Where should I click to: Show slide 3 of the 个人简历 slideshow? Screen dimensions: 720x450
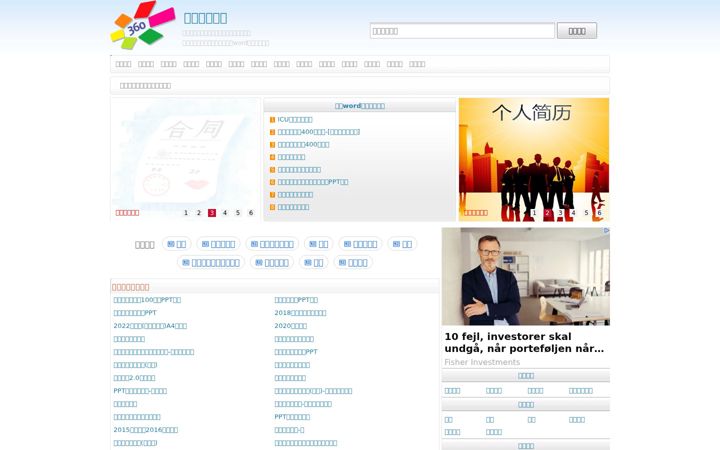tap(560, 213)
